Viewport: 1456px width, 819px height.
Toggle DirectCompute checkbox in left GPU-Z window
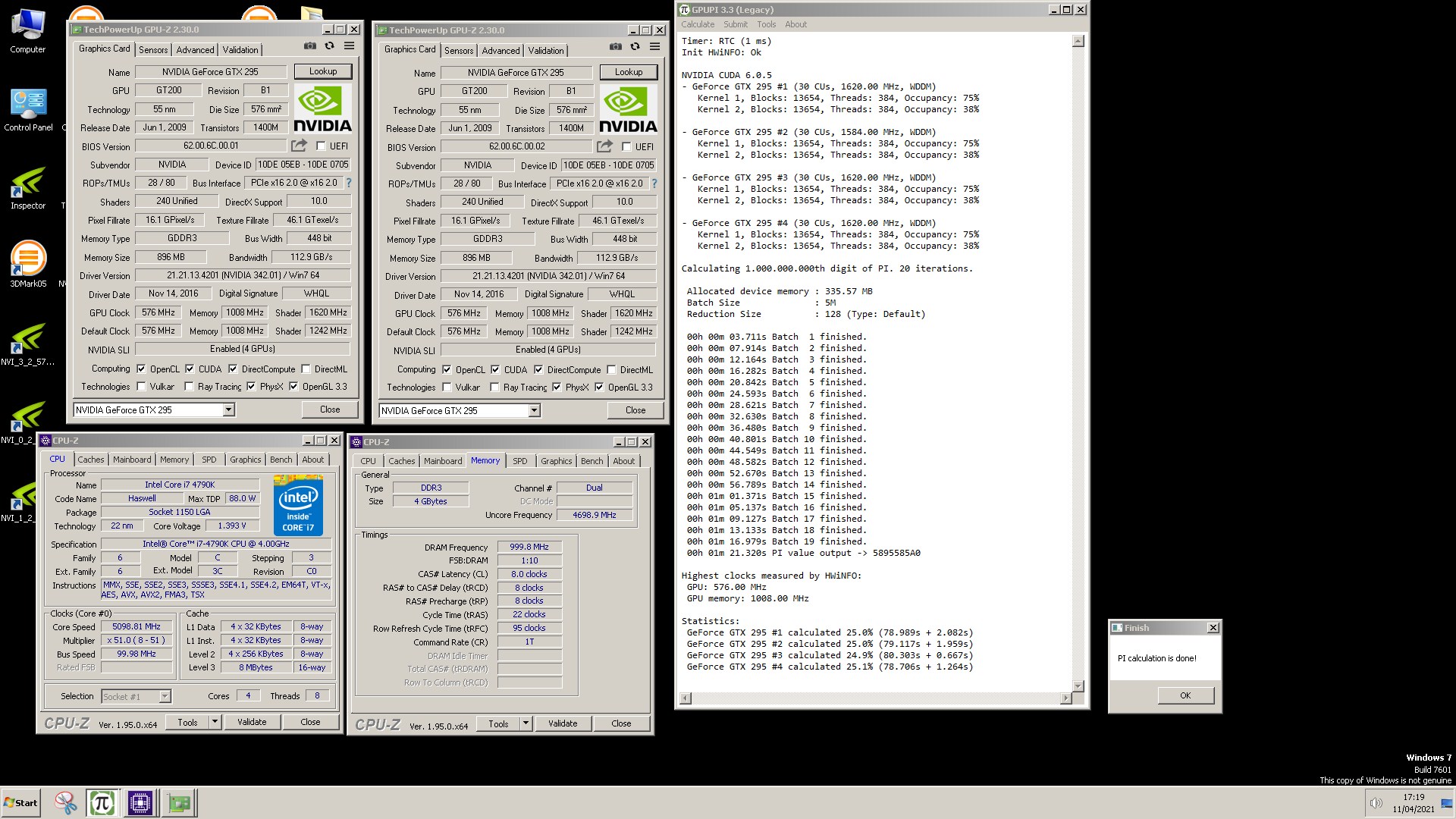pyautogui.click(x=233, y=369)
